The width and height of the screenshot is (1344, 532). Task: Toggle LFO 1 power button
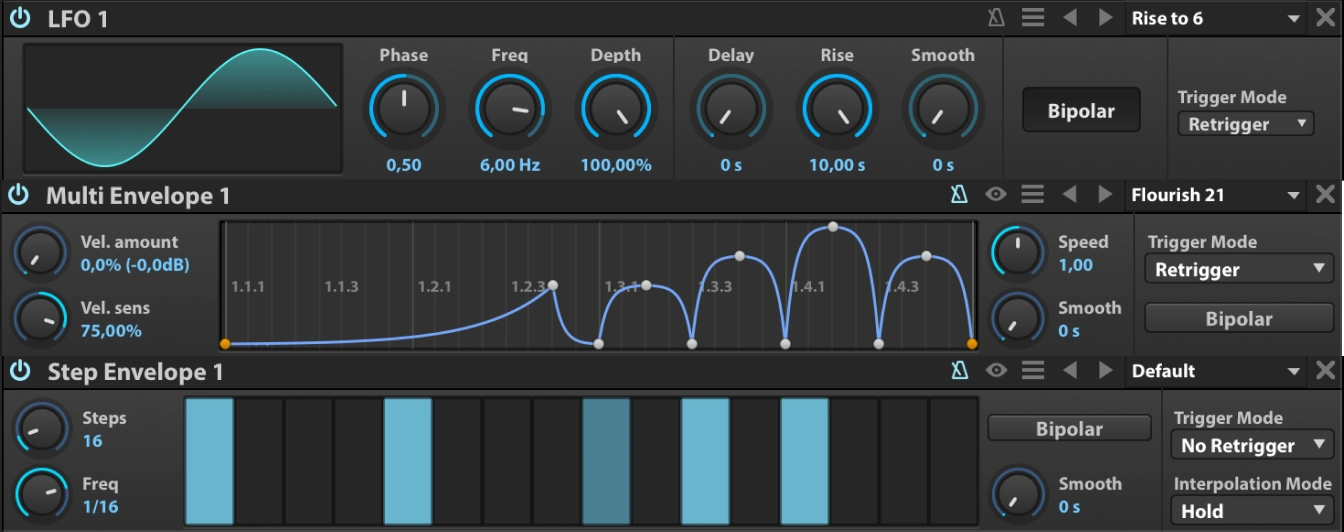[x=19, y=18]
